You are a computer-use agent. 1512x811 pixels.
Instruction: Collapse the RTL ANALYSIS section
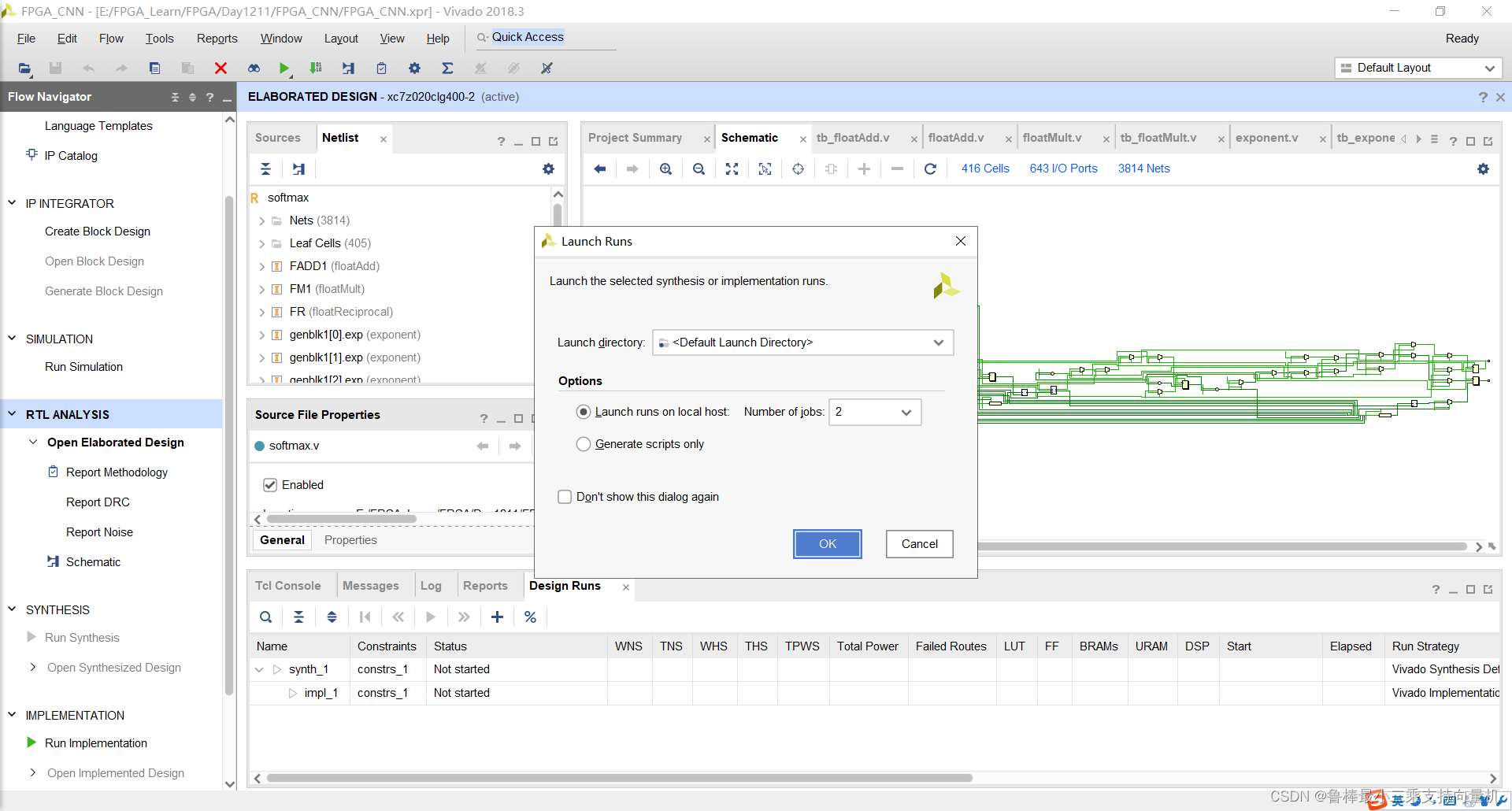coord(12,414)
